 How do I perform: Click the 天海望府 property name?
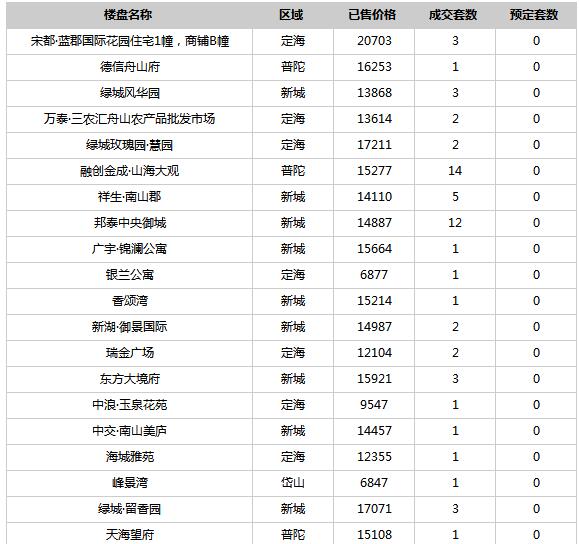coord(130,535)
